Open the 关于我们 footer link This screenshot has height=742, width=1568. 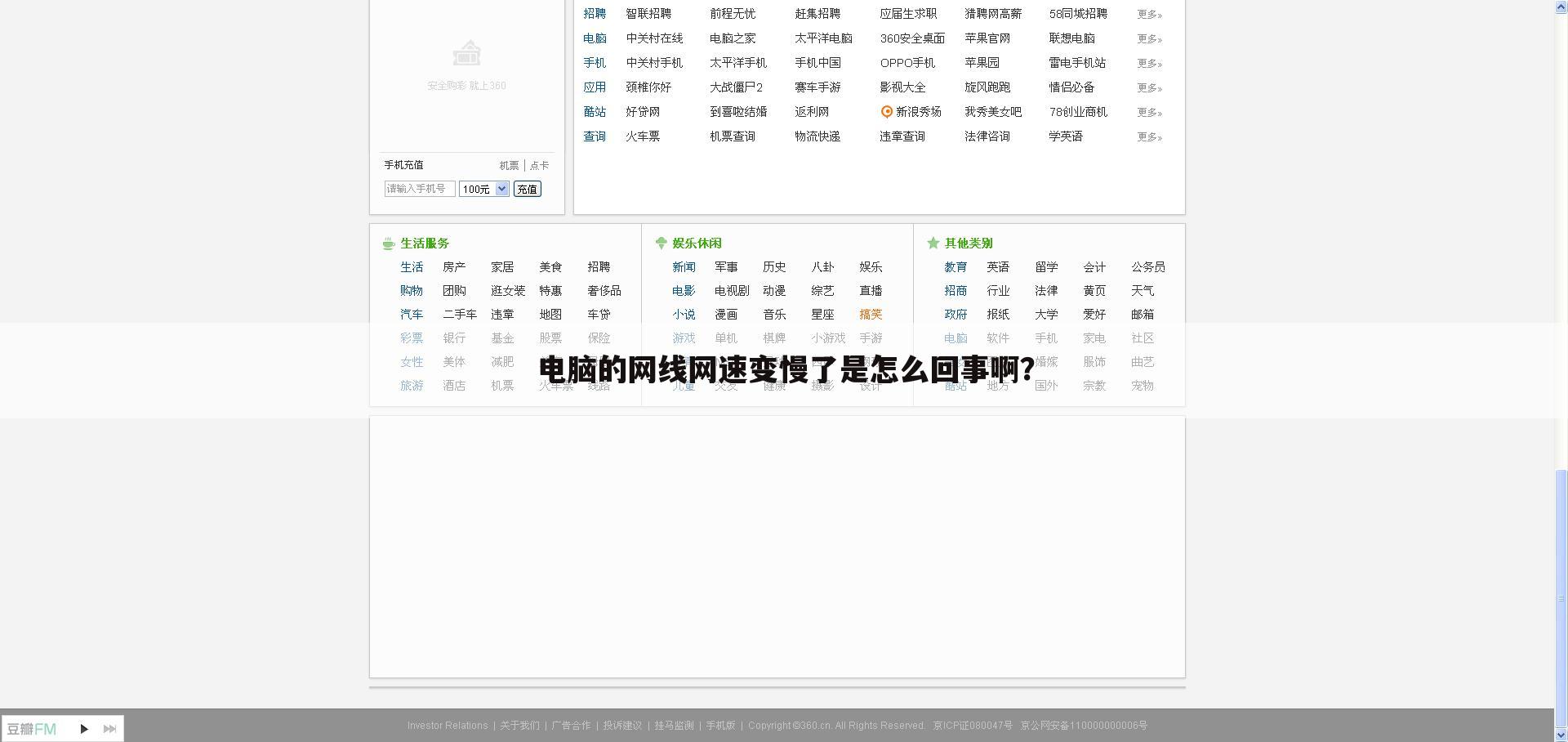coord(520,725)
